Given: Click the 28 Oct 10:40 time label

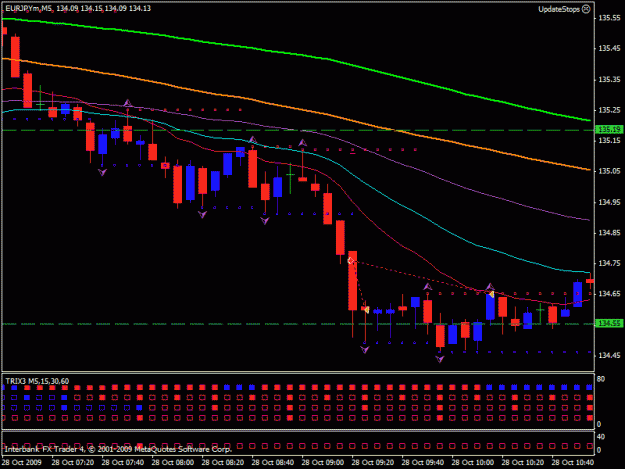Looking at the screenshot, I should 573,462.
